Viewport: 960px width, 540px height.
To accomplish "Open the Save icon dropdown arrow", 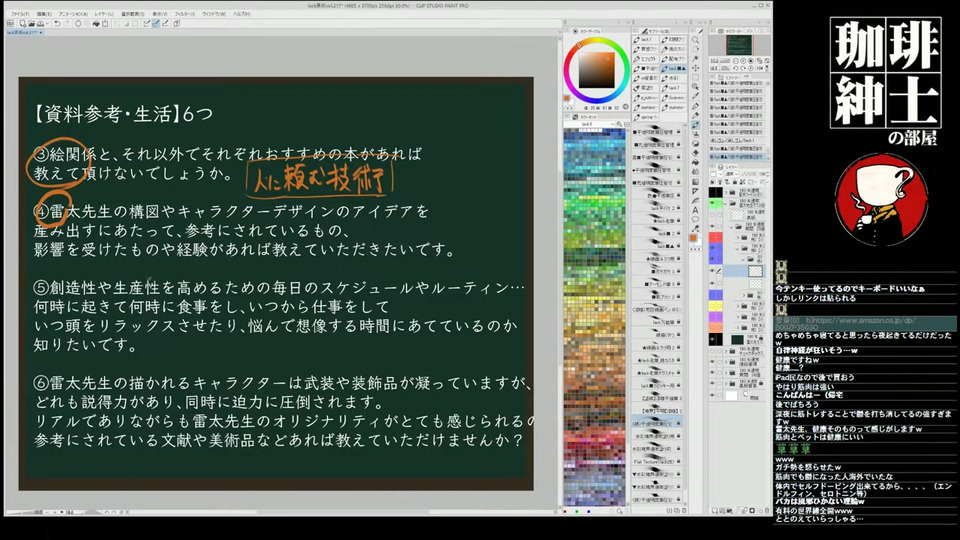I will pos(46,23).
